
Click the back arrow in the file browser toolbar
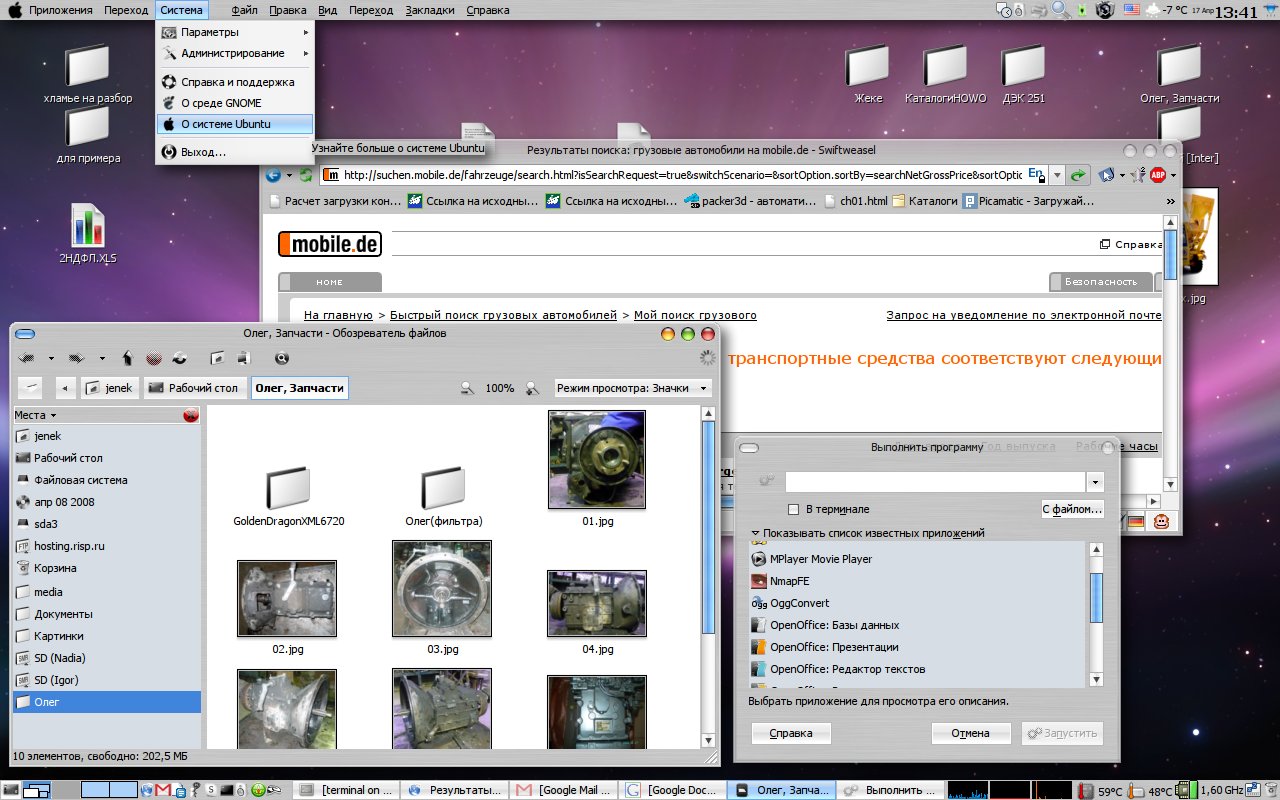click(27, 357)
